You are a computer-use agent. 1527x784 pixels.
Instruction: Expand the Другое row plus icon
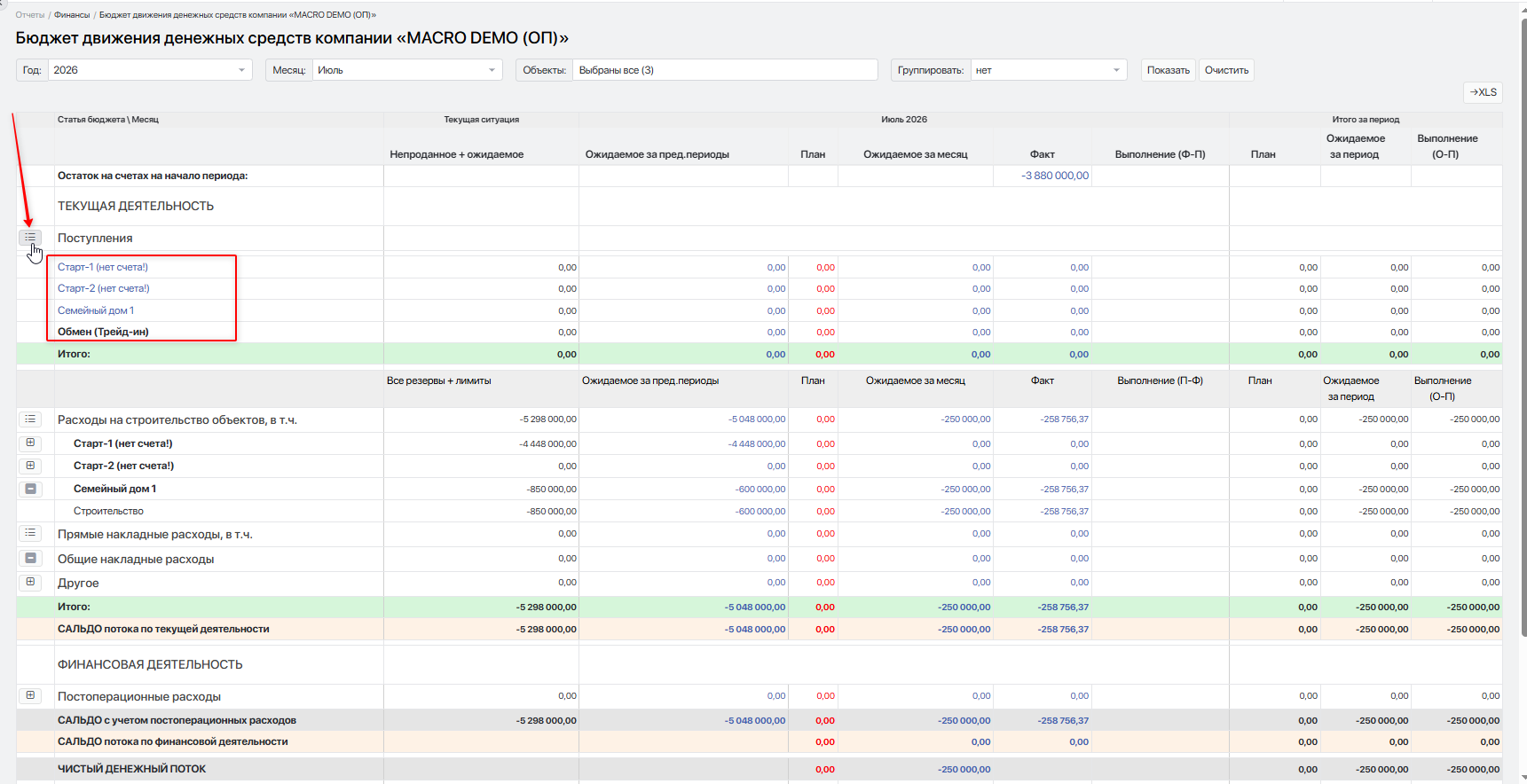click(x=30, y=582)
